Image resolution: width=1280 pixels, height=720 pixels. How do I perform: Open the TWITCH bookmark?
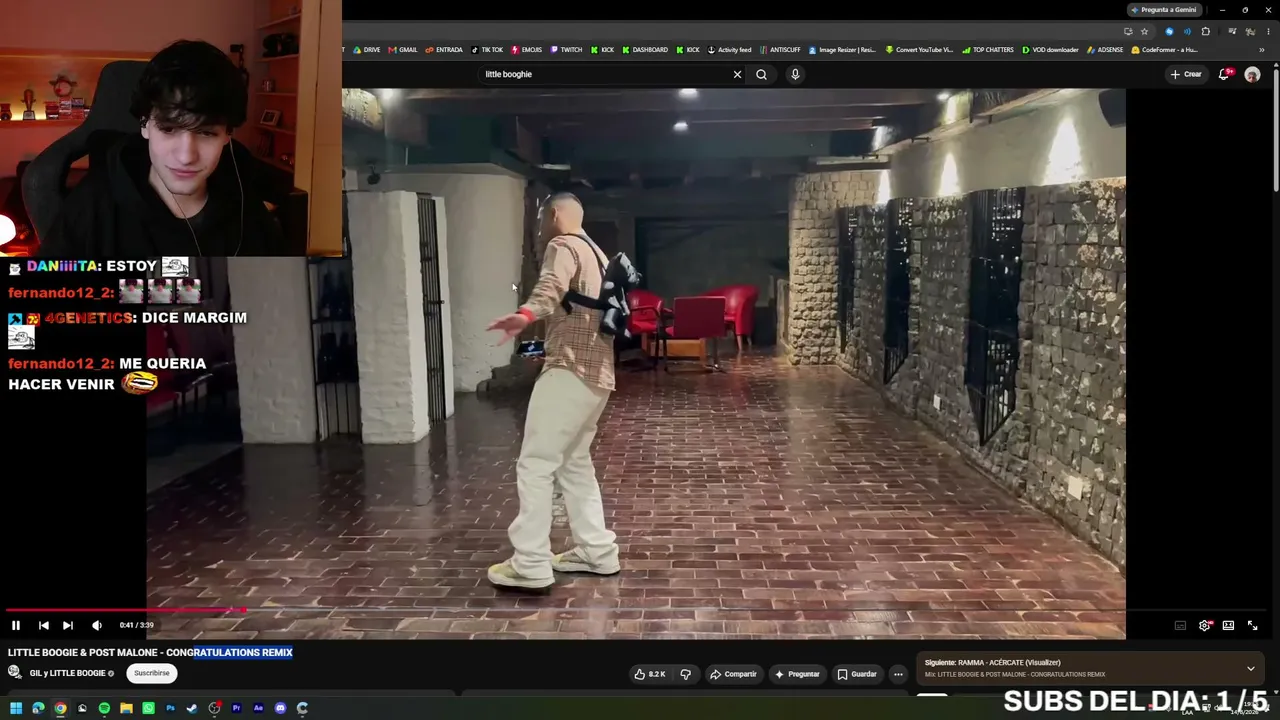566,50
